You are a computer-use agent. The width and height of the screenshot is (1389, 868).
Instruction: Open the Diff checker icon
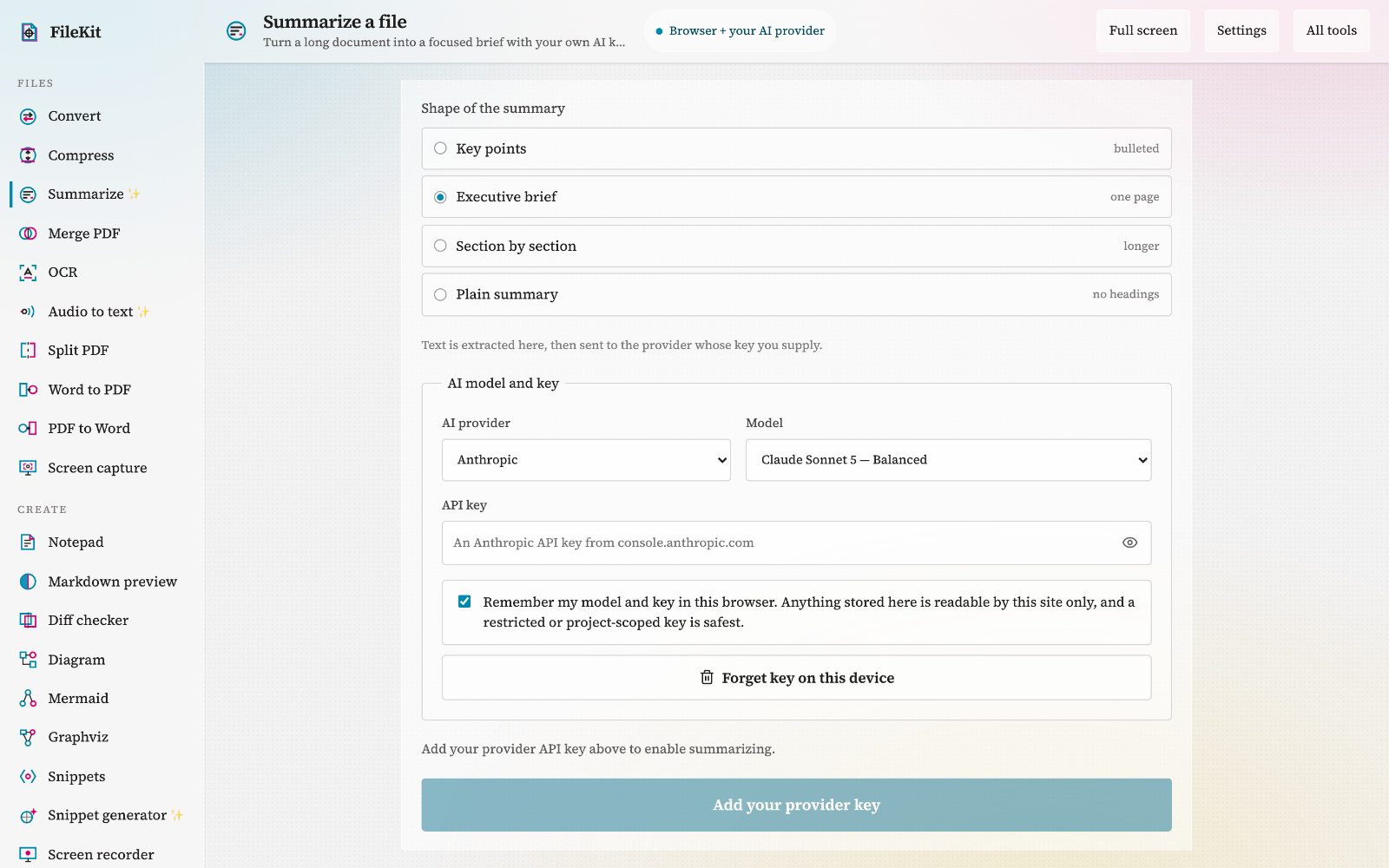click(28, 621)
